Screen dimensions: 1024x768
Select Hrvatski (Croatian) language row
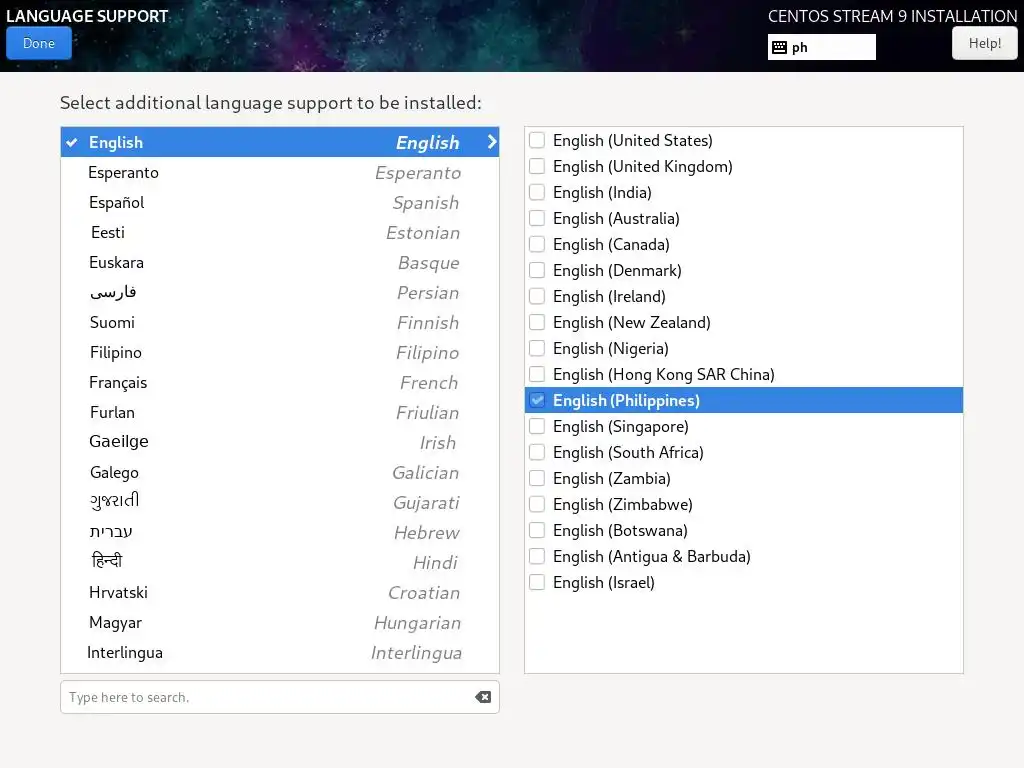(x=280, y=592)
